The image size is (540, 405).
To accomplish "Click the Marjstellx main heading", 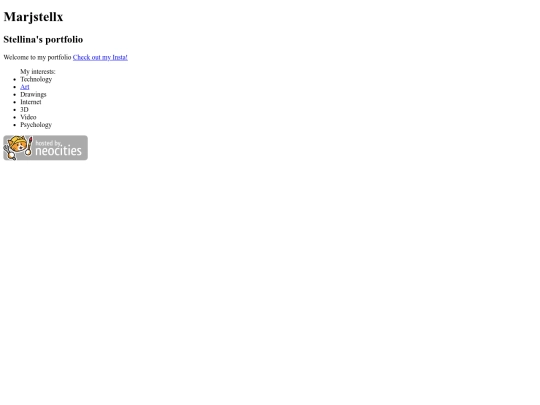I will point(33,17).
